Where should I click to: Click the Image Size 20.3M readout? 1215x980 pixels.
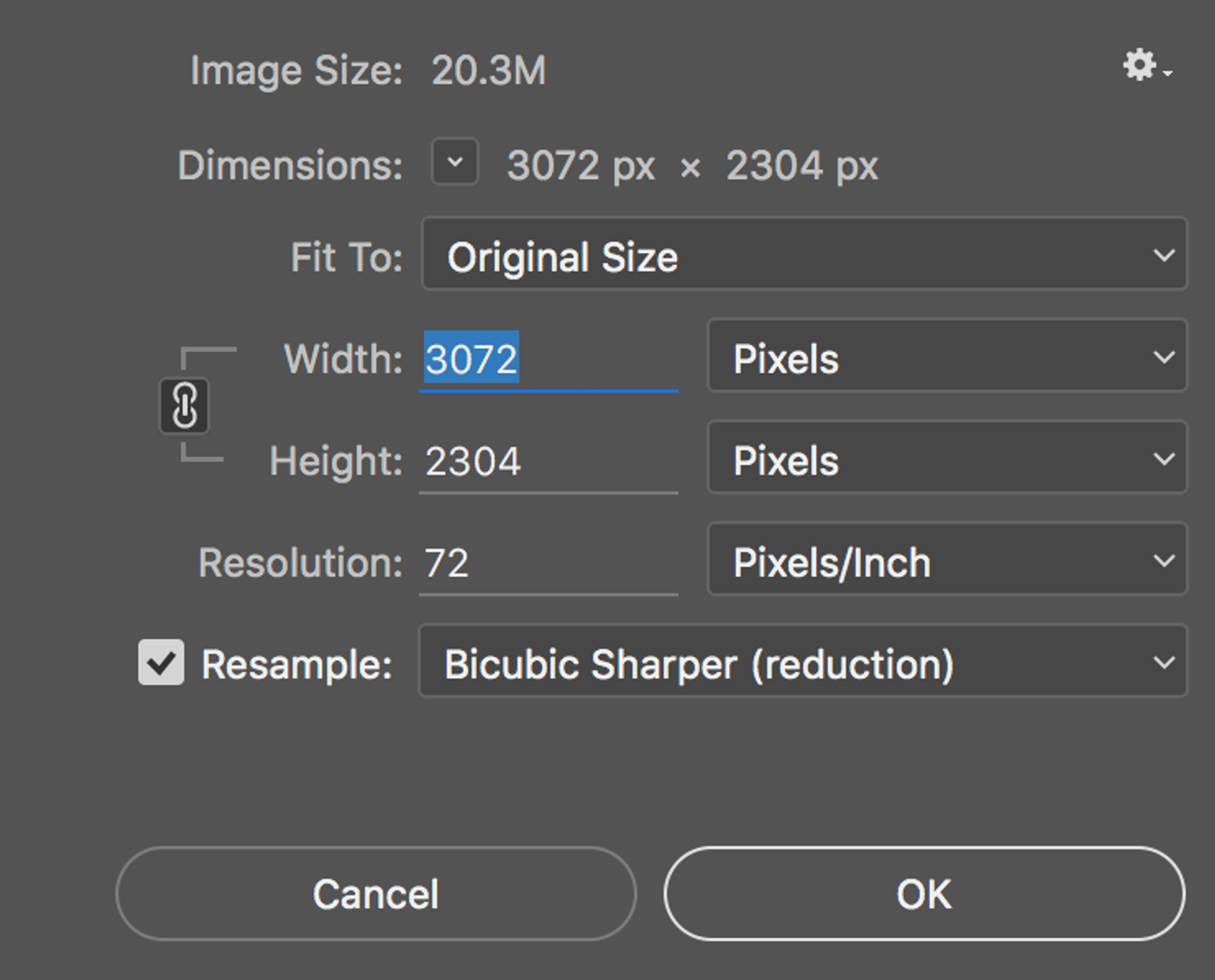(x=488, y=71)
